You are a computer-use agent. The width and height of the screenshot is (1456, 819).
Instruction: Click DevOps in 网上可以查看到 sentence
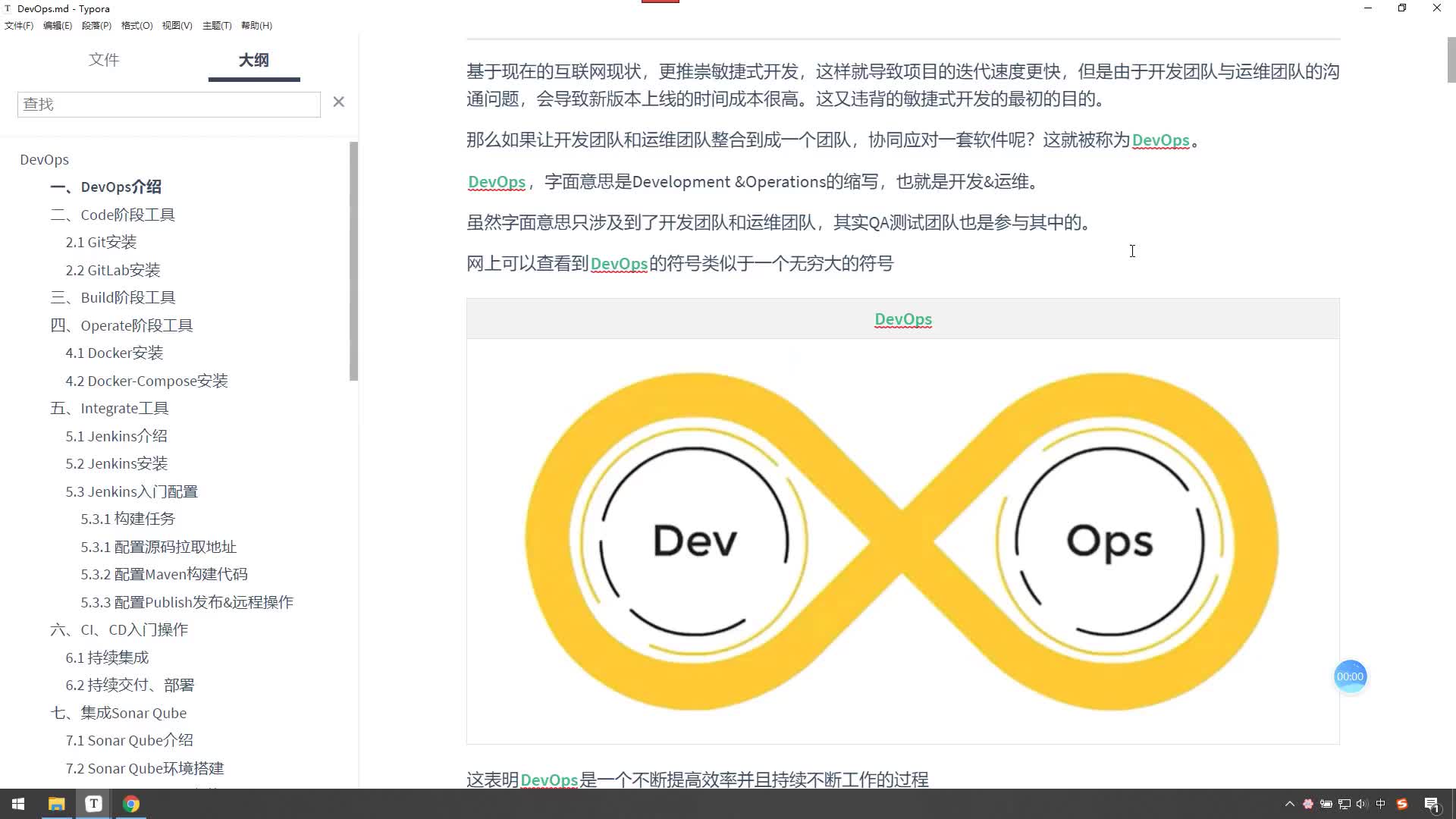click(619, 264)
